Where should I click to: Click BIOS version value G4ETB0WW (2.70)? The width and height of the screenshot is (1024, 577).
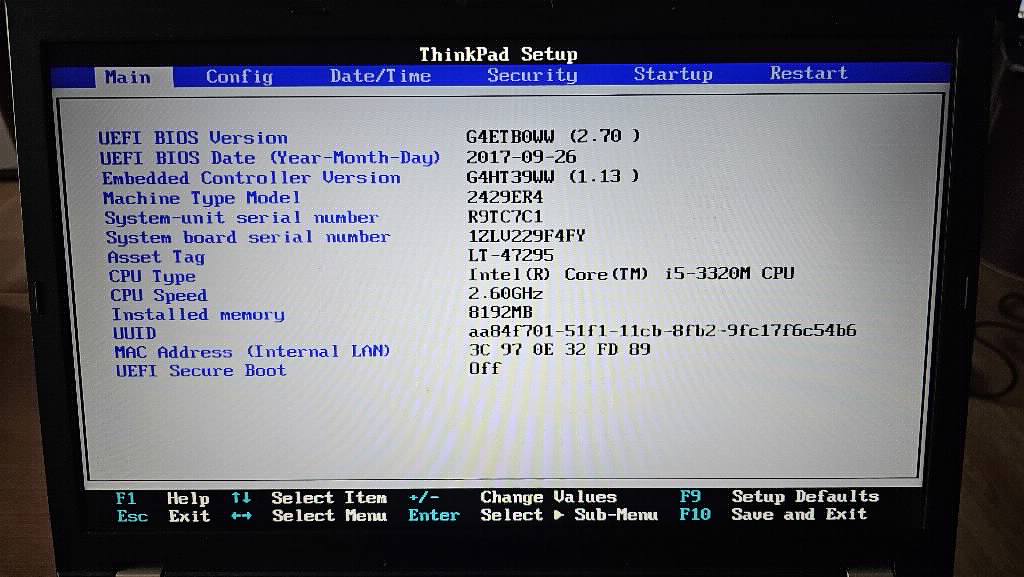pyautogui.click(x=552, y=136)
